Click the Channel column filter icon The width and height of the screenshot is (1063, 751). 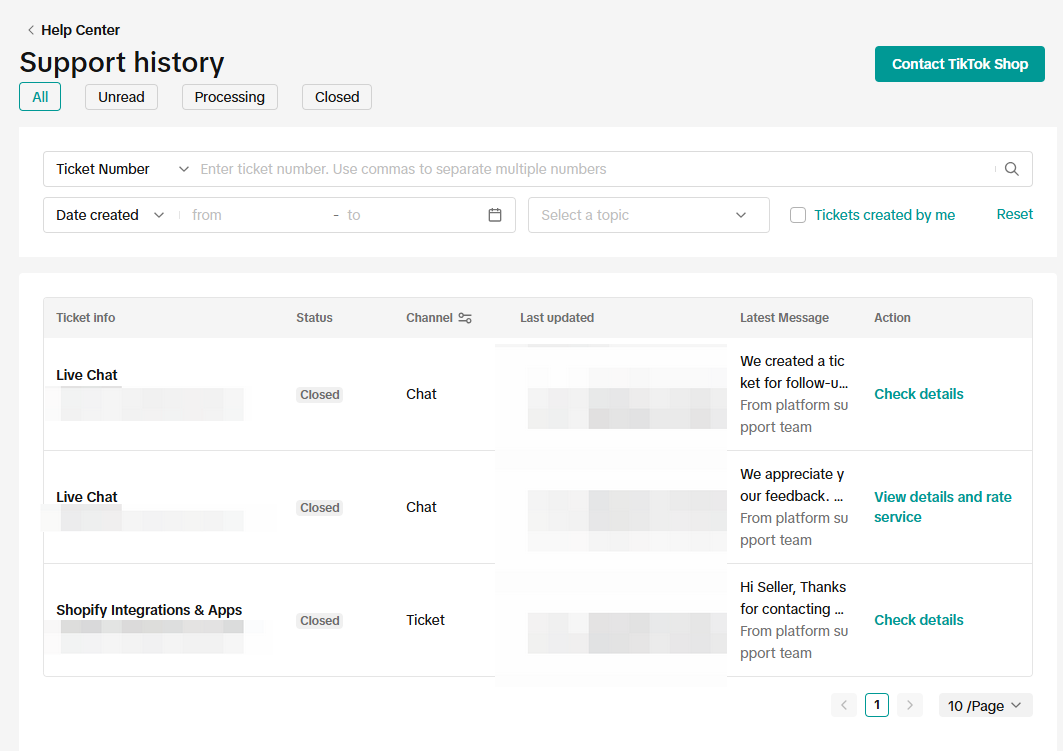coord(465,318)
